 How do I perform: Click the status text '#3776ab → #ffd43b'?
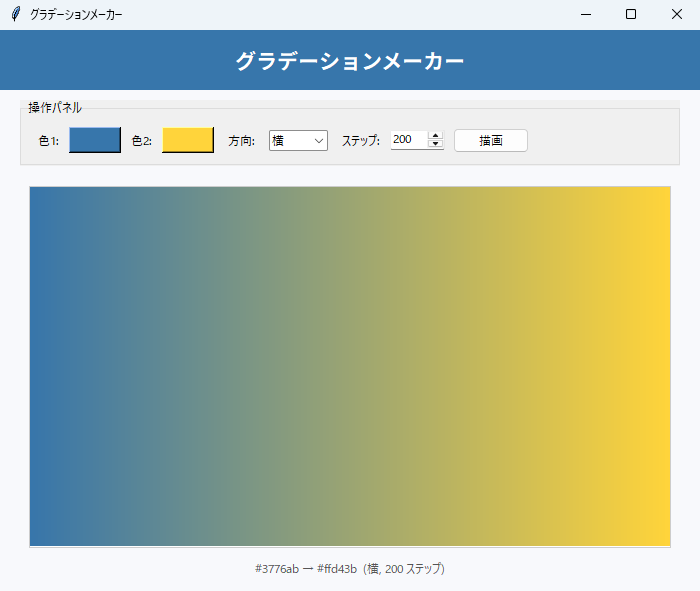click(x=306, y=569)
